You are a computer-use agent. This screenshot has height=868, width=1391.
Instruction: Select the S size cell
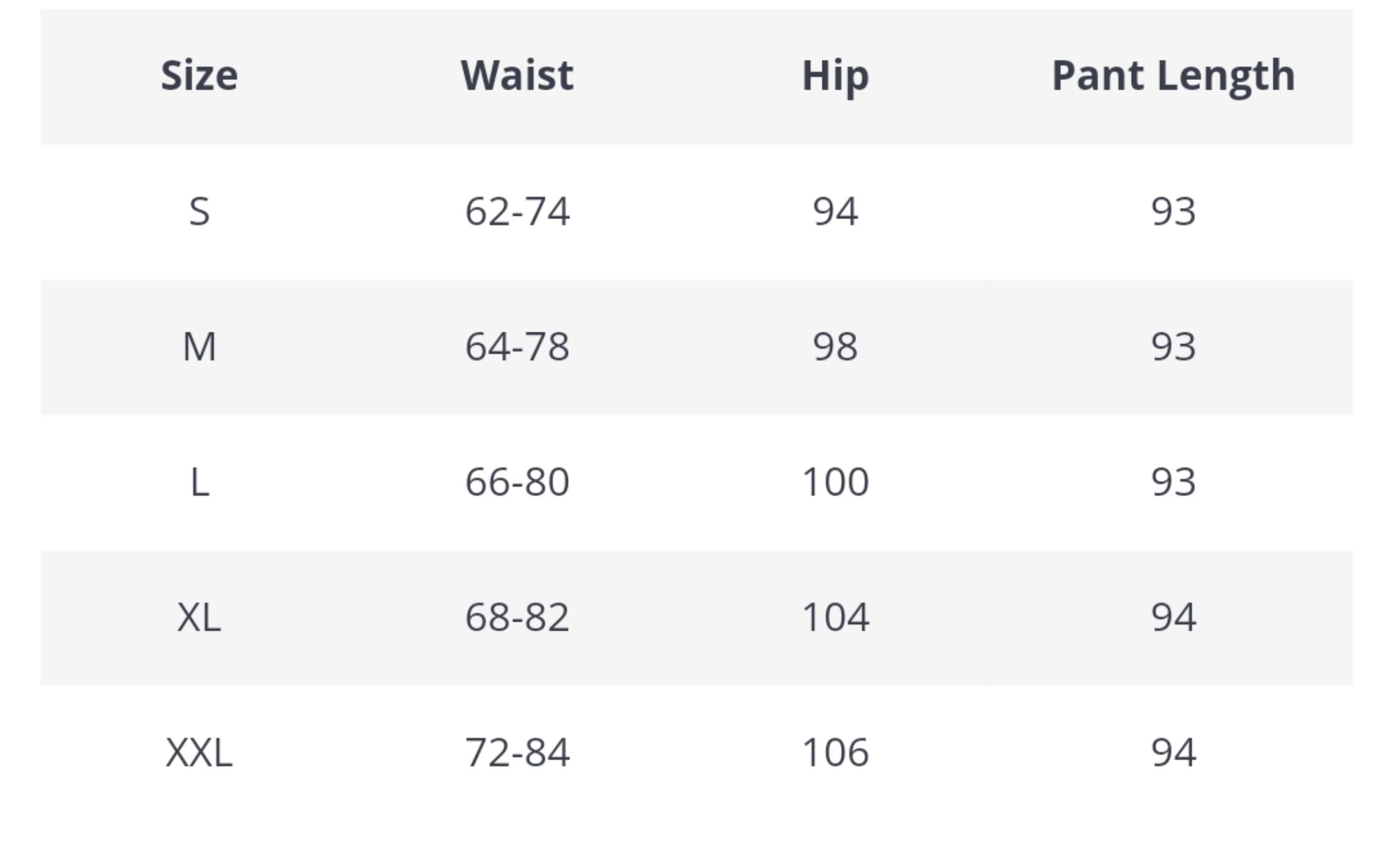(199, 212)
